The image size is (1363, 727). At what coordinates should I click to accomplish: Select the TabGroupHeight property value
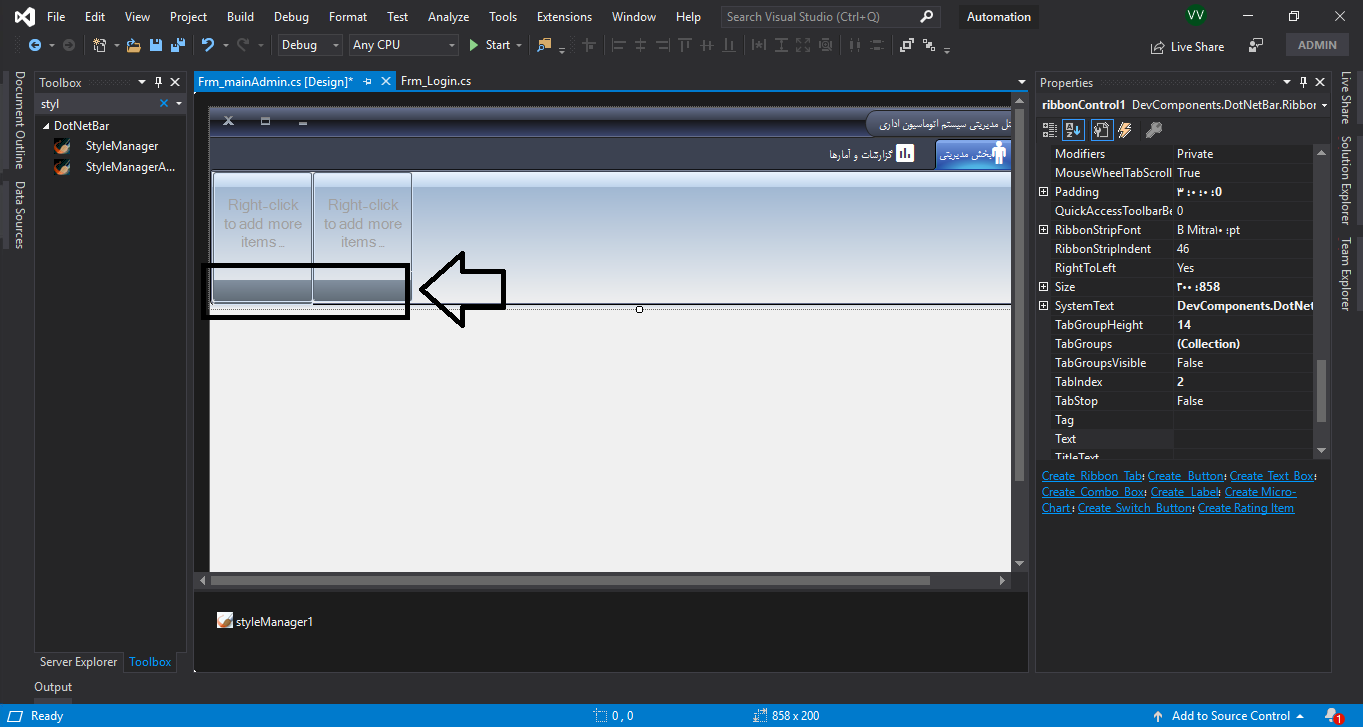1243,325
